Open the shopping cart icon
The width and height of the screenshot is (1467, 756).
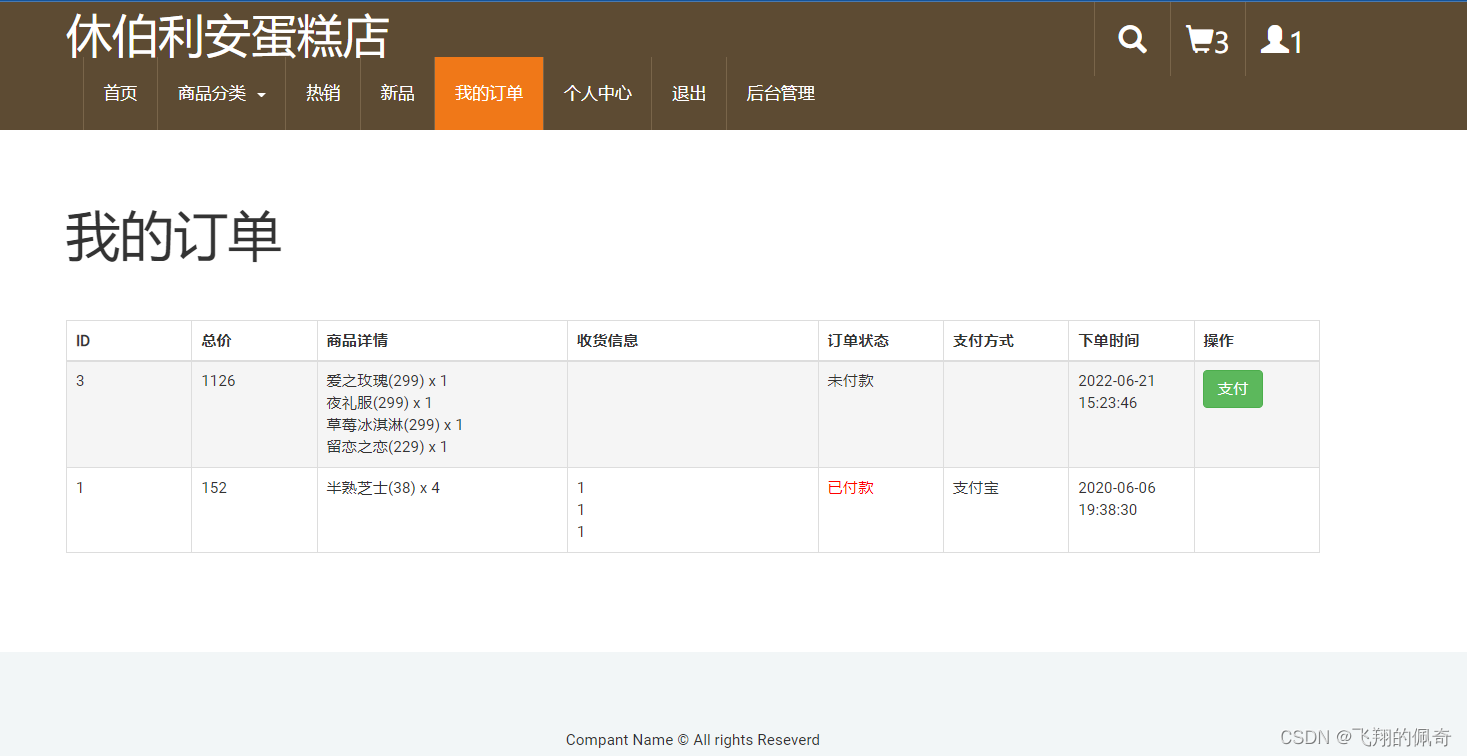1206,40
